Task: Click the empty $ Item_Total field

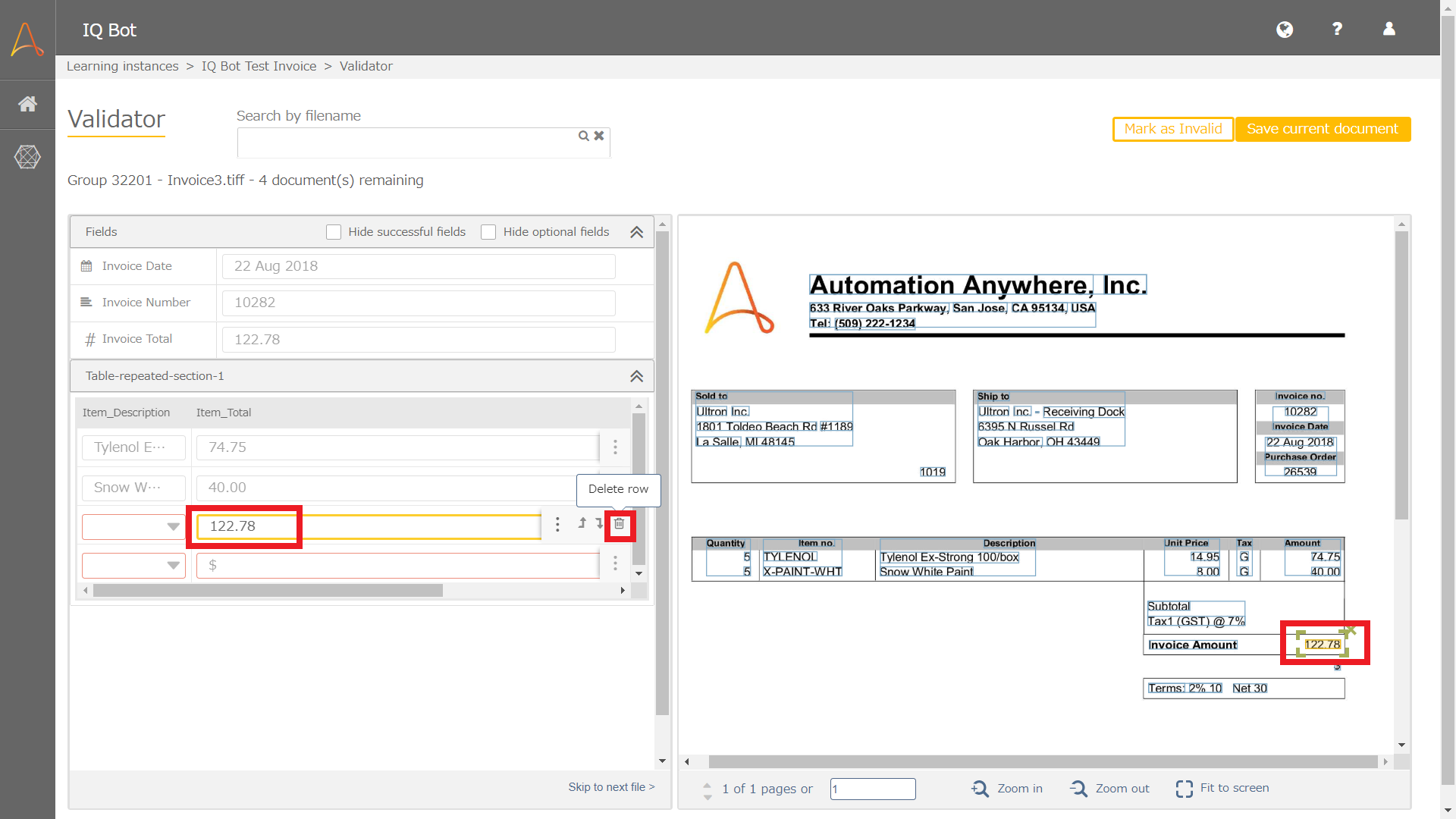Action: [x=397, y=565]
